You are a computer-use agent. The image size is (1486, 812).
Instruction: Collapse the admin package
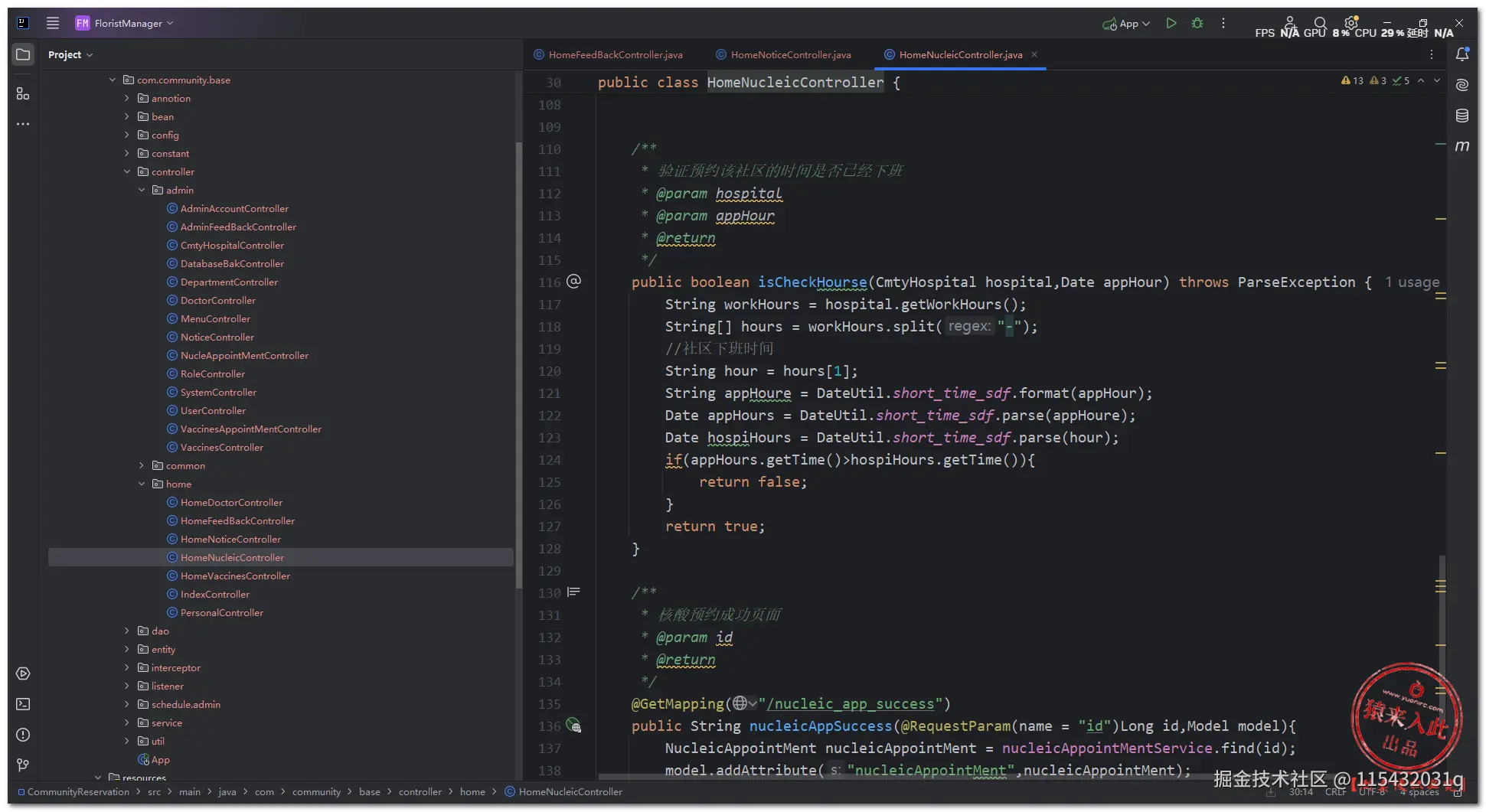(x=142, y=190)
